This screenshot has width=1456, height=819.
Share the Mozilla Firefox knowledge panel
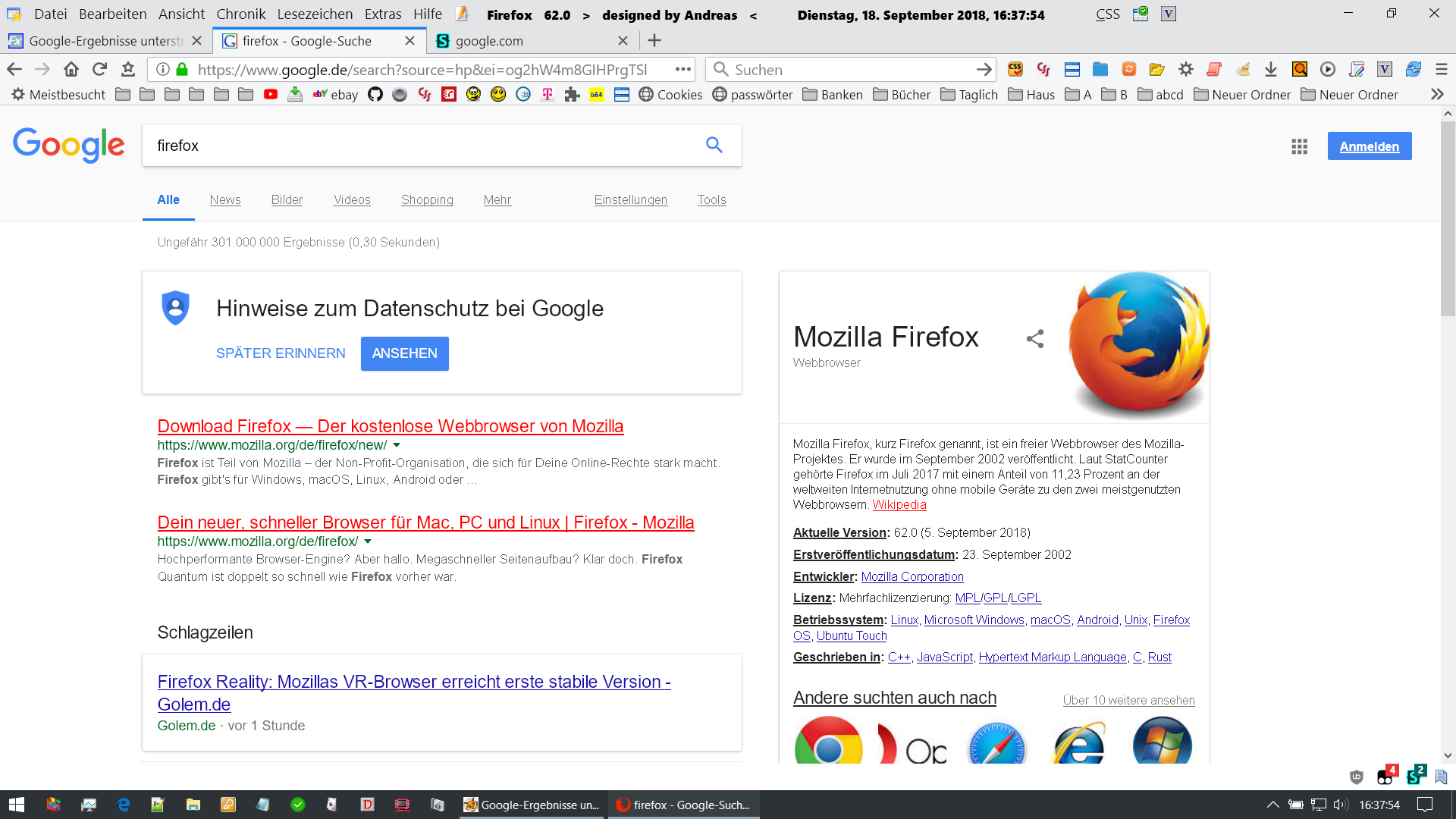[1034, 339]
